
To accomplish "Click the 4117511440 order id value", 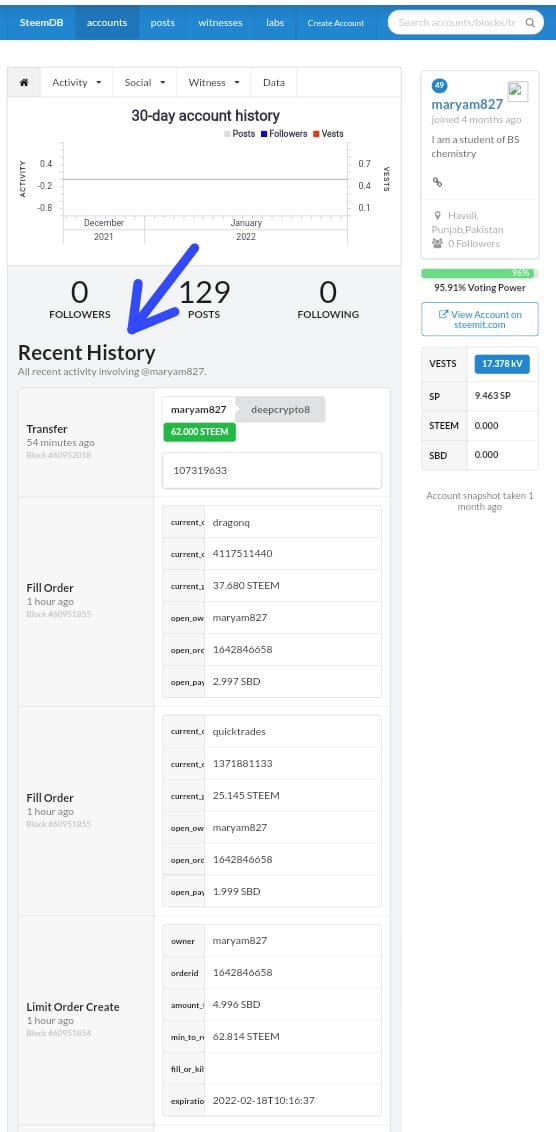I will (243, 554).
